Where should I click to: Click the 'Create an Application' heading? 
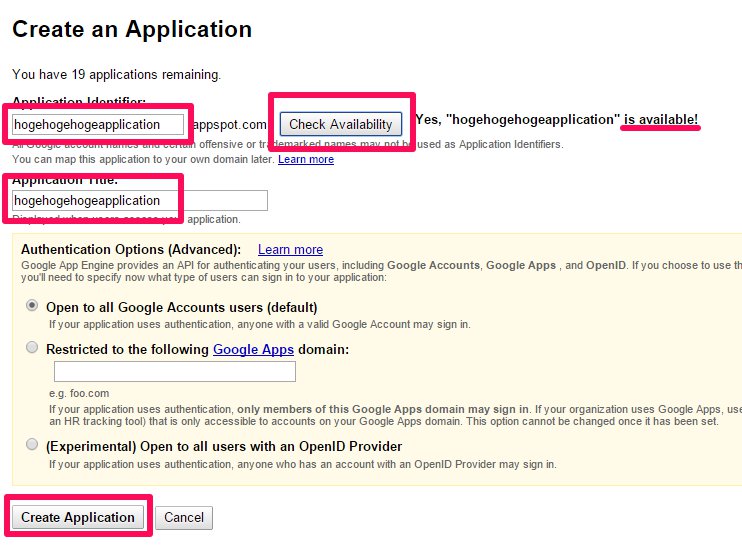coord(132,29)
